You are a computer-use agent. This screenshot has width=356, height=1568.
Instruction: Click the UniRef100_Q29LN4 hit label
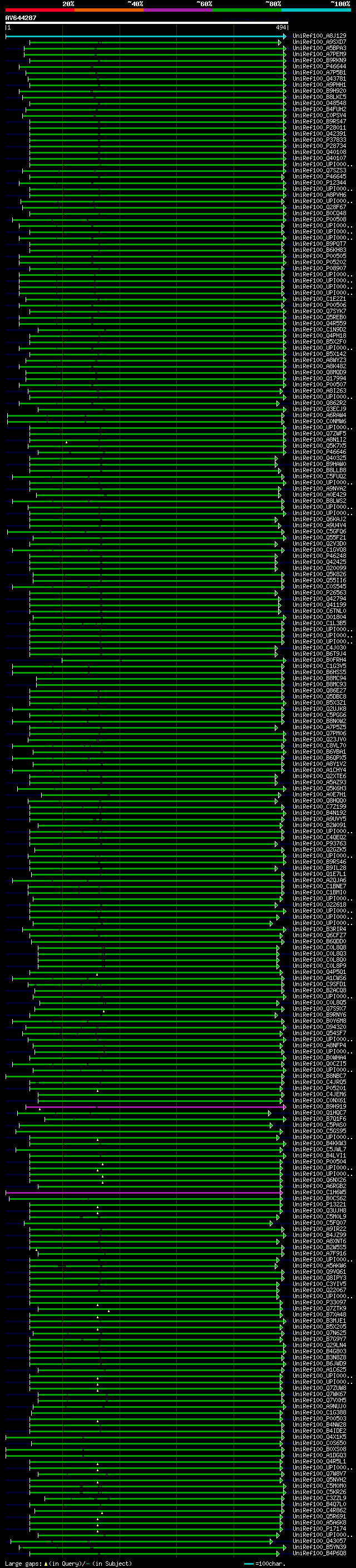tap(319, 1344)
